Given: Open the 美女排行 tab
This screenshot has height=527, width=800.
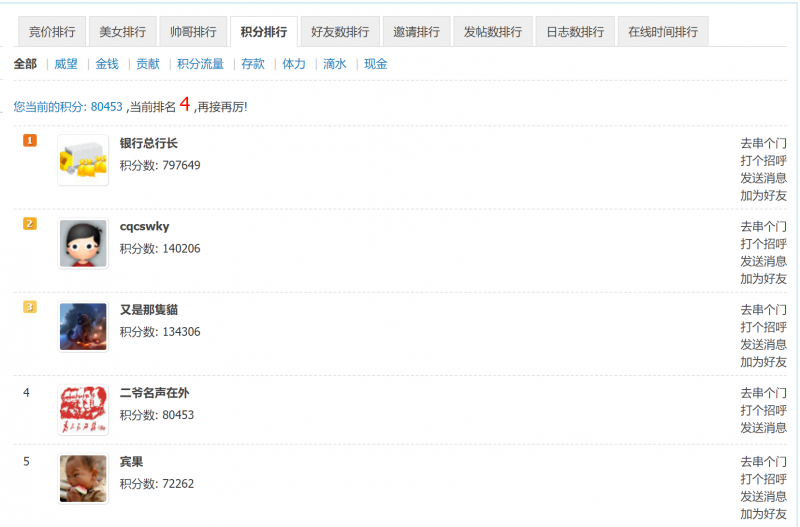Looking at the screenshot, I should [122, 32].
